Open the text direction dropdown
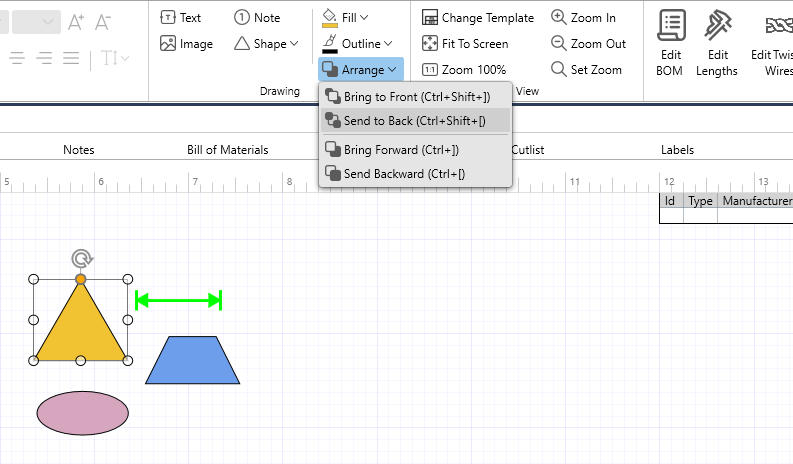Screen dimensions: 793x464 tap(115, 58)
